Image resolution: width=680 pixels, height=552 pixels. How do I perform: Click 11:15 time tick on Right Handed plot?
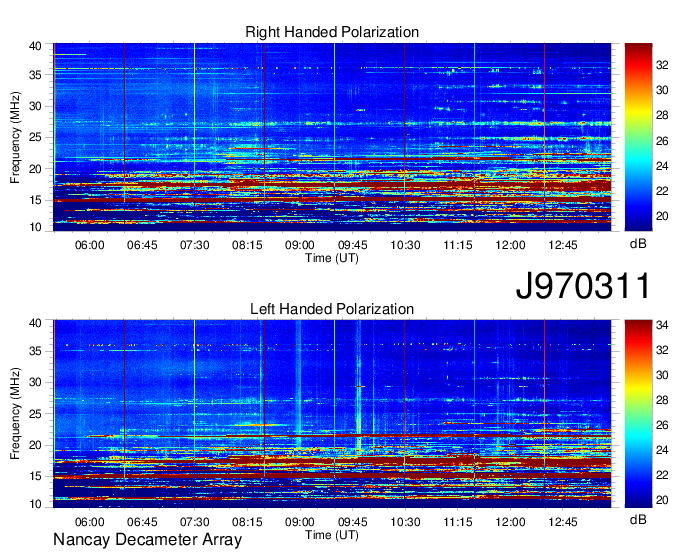pyautogui.click(x=458, y=245)
